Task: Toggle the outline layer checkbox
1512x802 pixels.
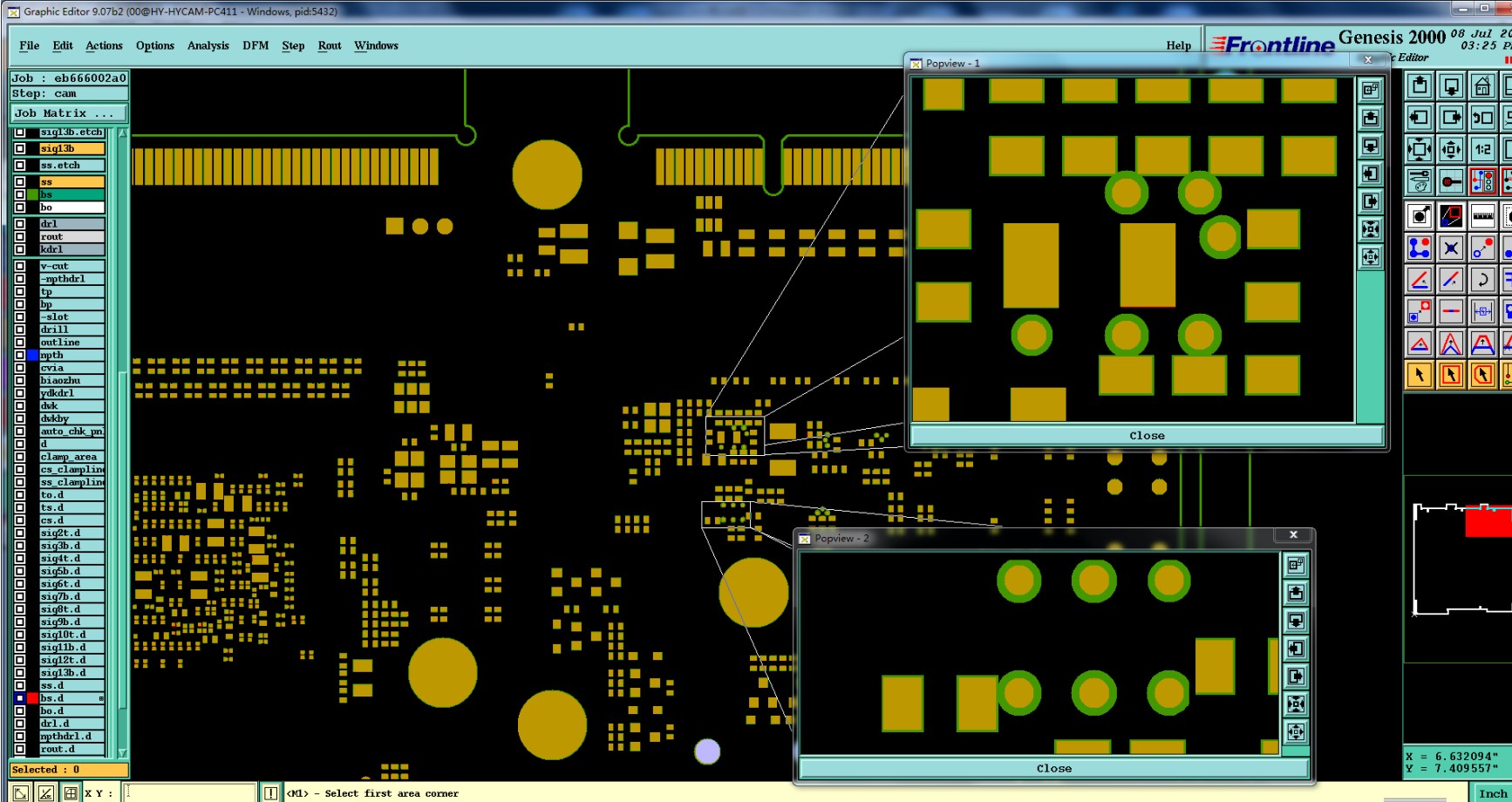Action: point(19,343)
